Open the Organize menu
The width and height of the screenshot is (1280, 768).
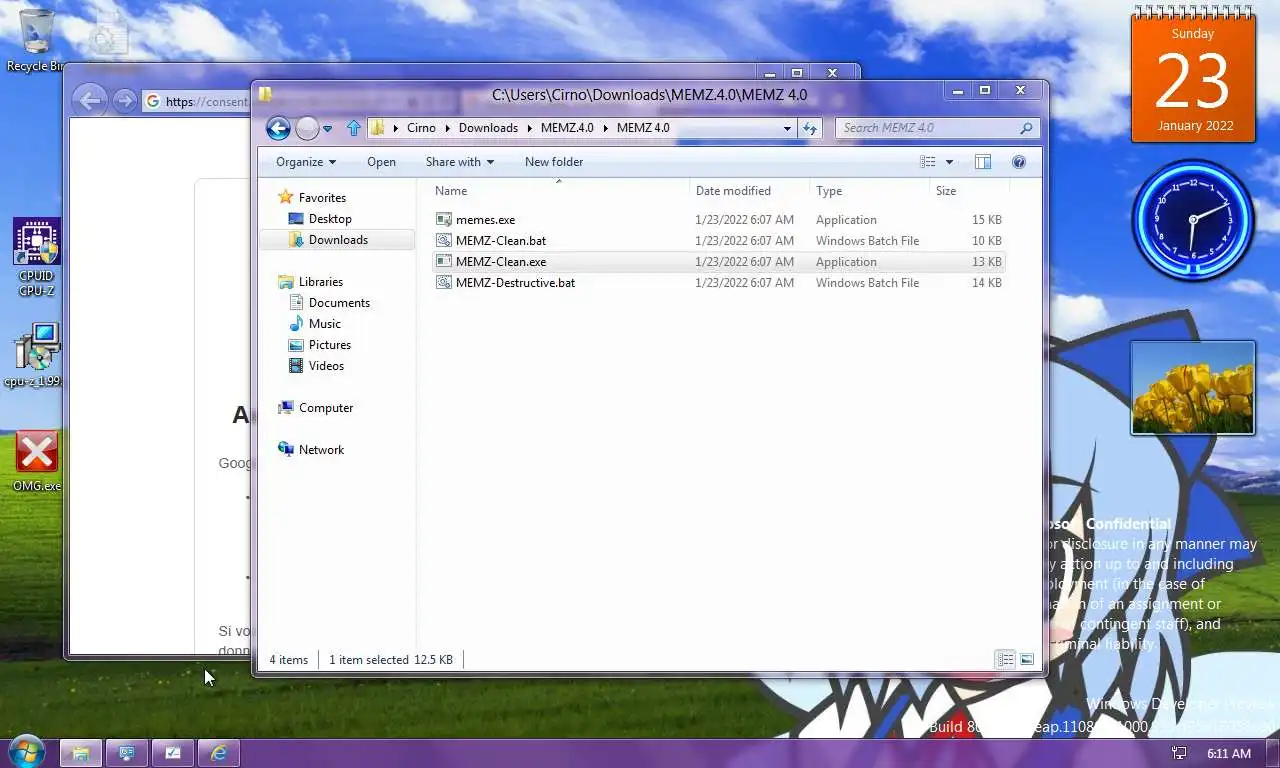(306, 162)
